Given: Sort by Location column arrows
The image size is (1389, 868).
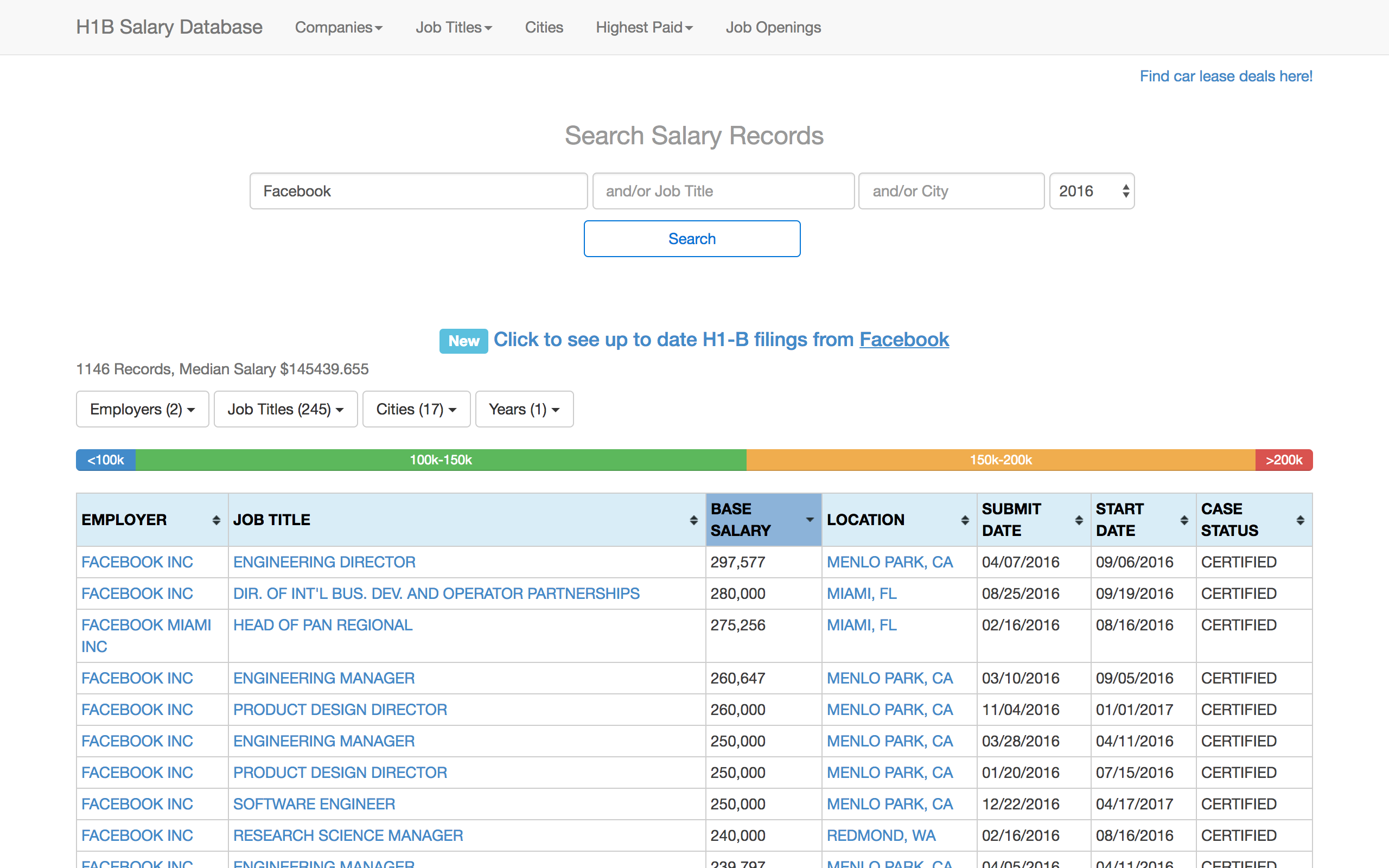Looking at the screenshot, I should pos(965,520).
